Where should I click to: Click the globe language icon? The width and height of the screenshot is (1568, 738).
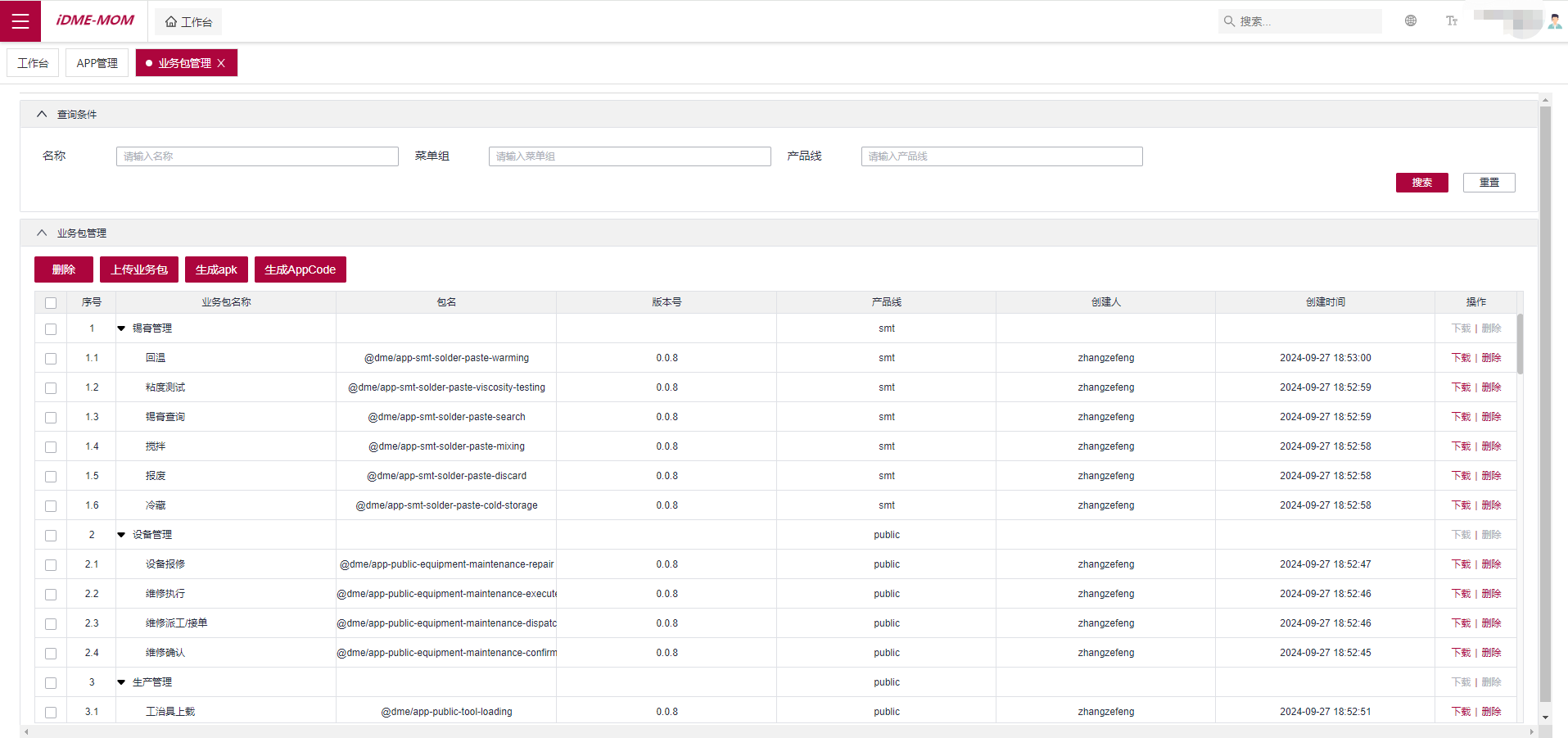1410,21
